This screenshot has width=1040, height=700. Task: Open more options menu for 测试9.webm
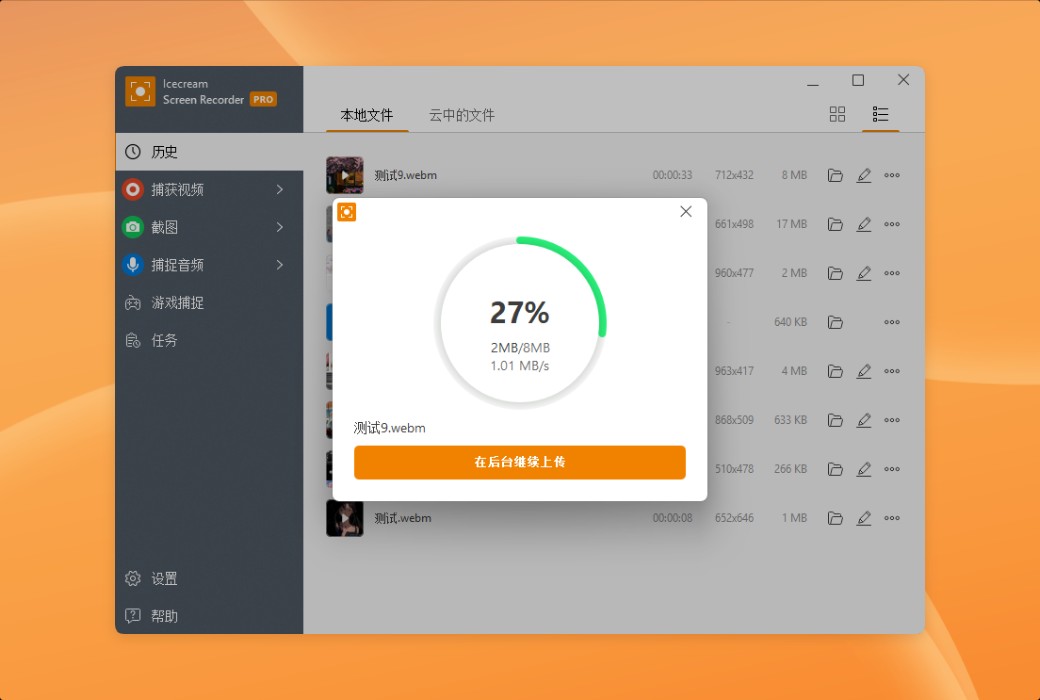[892, 174]
